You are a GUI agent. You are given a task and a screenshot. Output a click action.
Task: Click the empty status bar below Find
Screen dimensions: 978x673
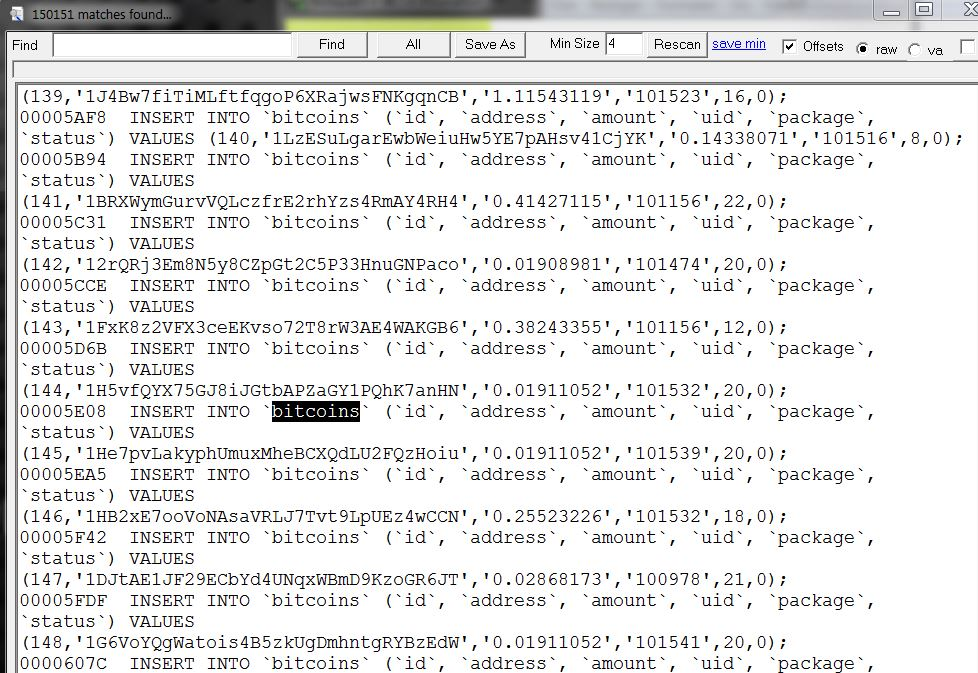click(x=493, y=70)
